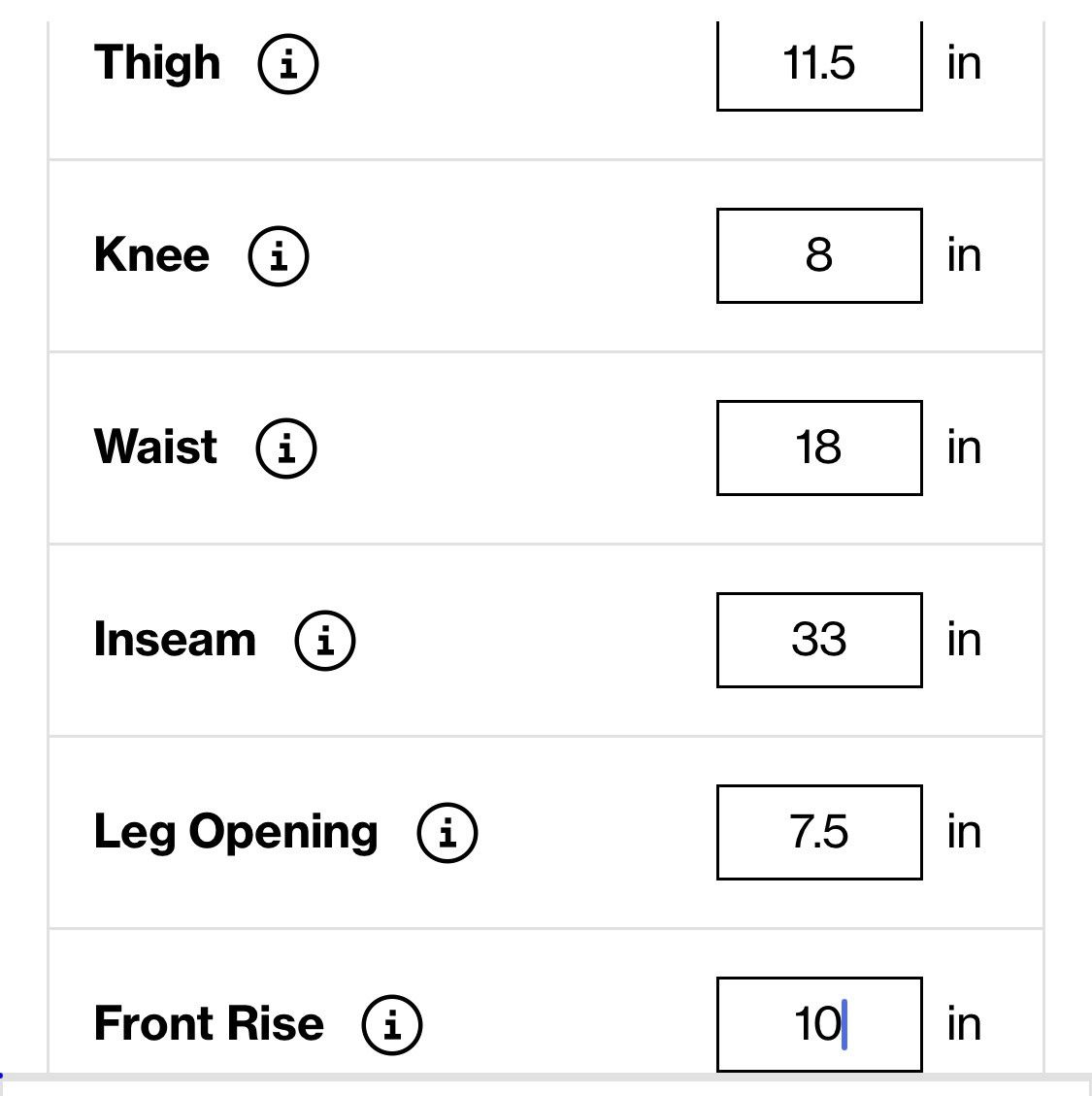Screen dimensions: 1092x1096
Task: View Front Rise info tooltip icon
Action: pos(391,1025)
